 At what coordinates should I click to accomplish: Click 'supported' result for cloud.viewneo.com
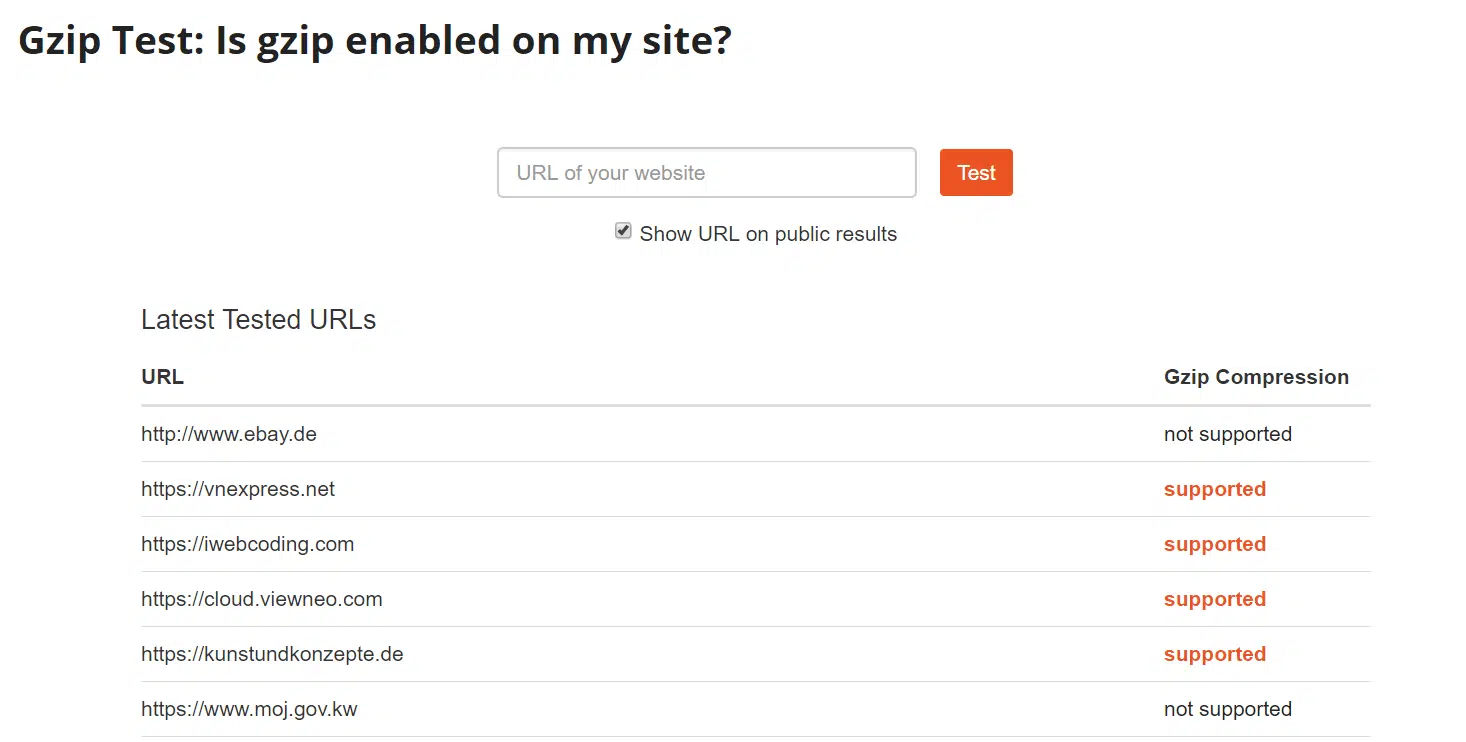pos(1214,599)
